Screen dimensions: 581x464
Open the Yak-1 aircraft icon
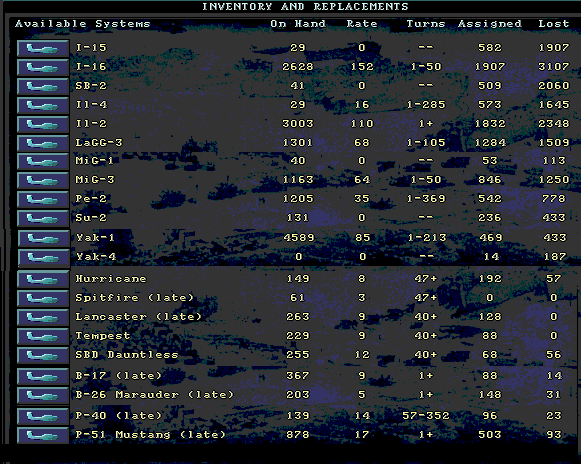coord(44,238)
